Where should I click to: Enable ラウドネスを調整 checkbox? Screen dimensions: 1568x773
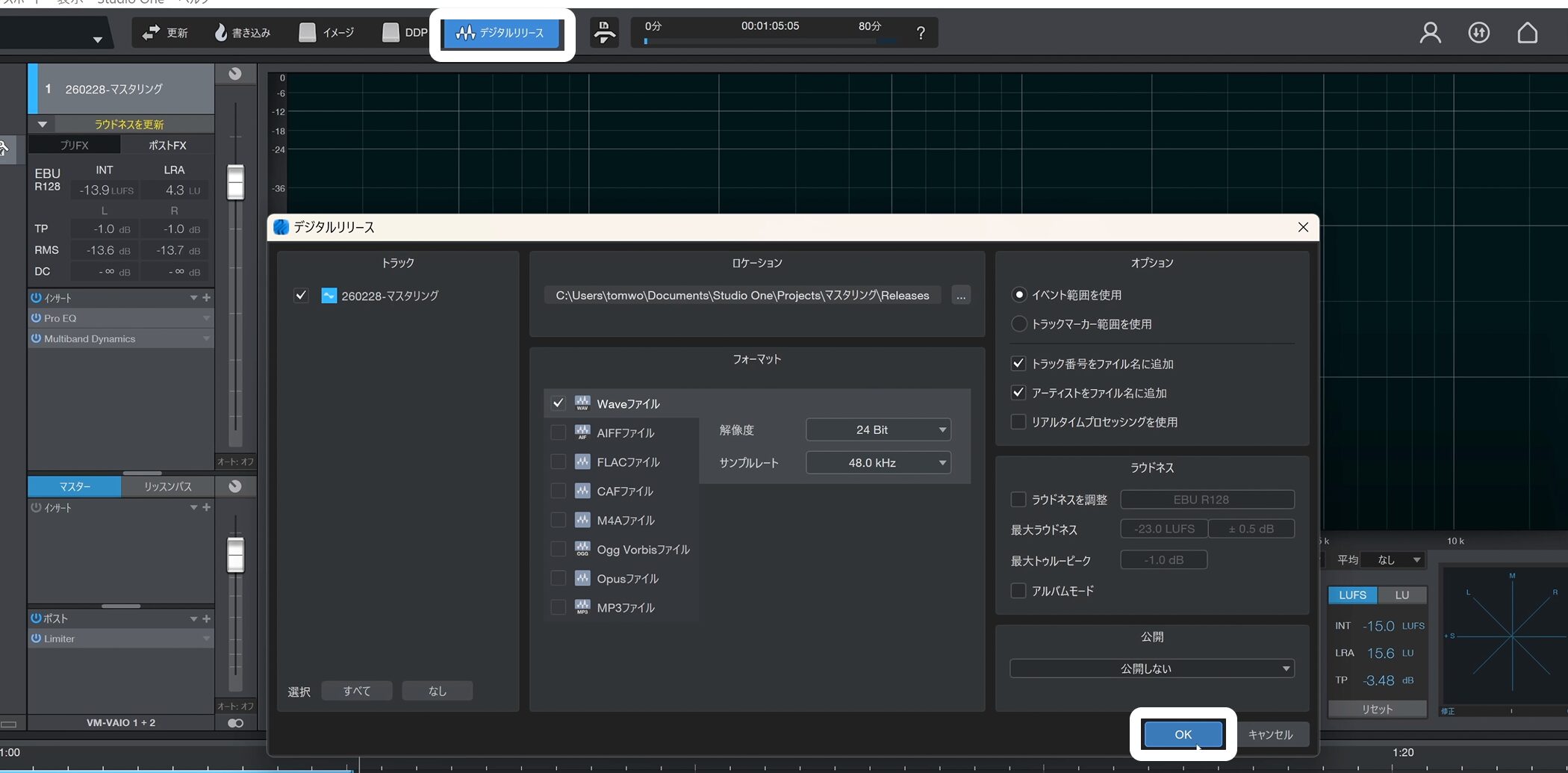click(1018, 500)
